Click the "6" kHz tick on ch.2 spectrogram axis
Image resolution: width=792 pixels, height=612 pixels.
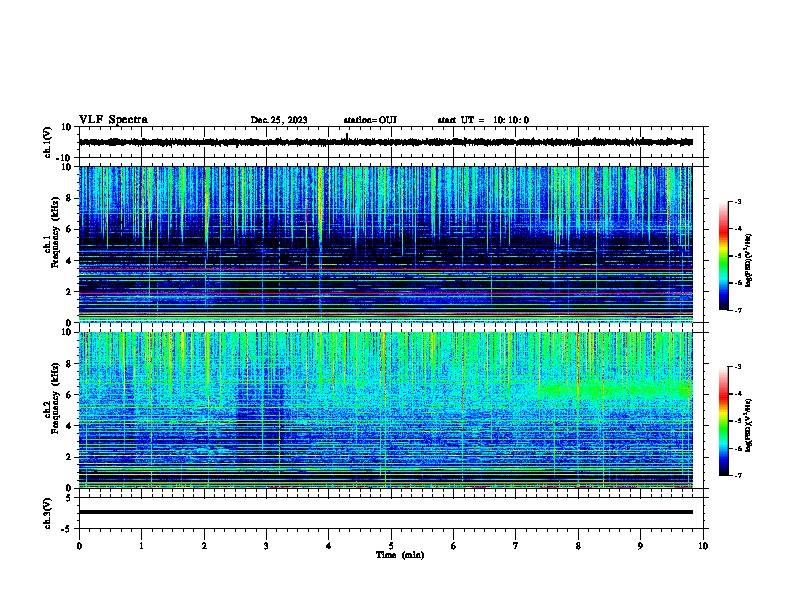(69, 395)
